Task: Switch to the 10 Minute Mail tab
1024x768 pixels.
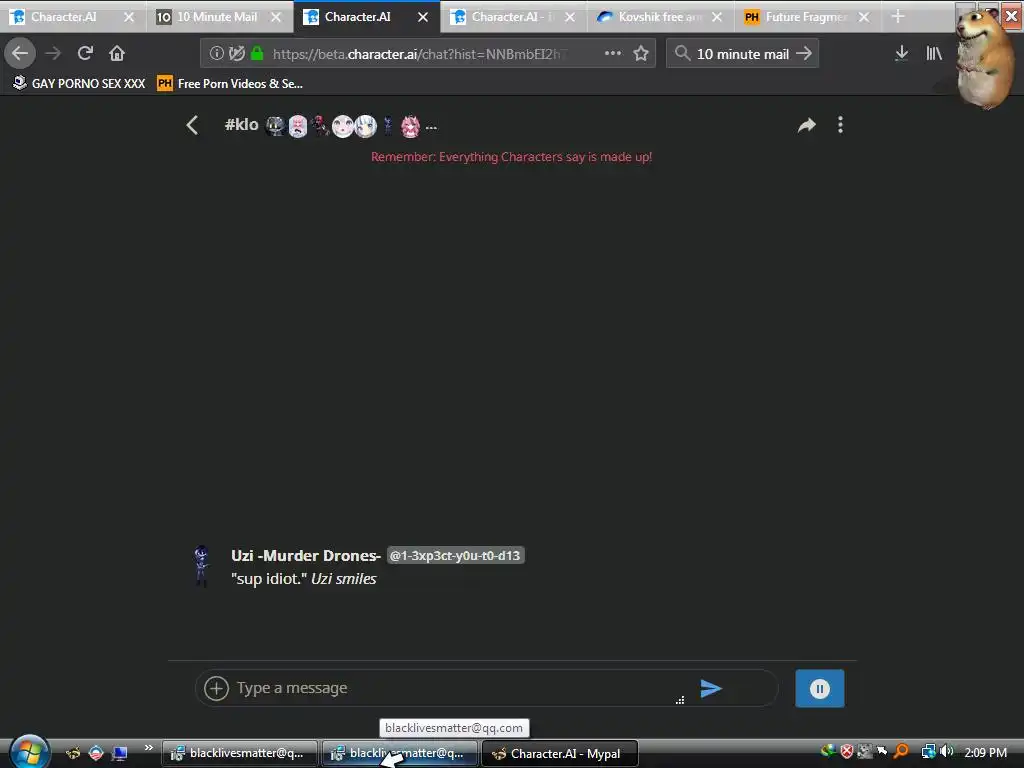Action: 218,17
